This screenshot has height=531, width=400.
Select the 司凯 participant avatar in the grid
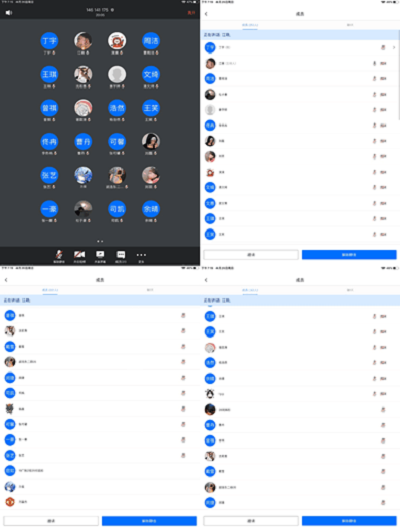[117, 209]
